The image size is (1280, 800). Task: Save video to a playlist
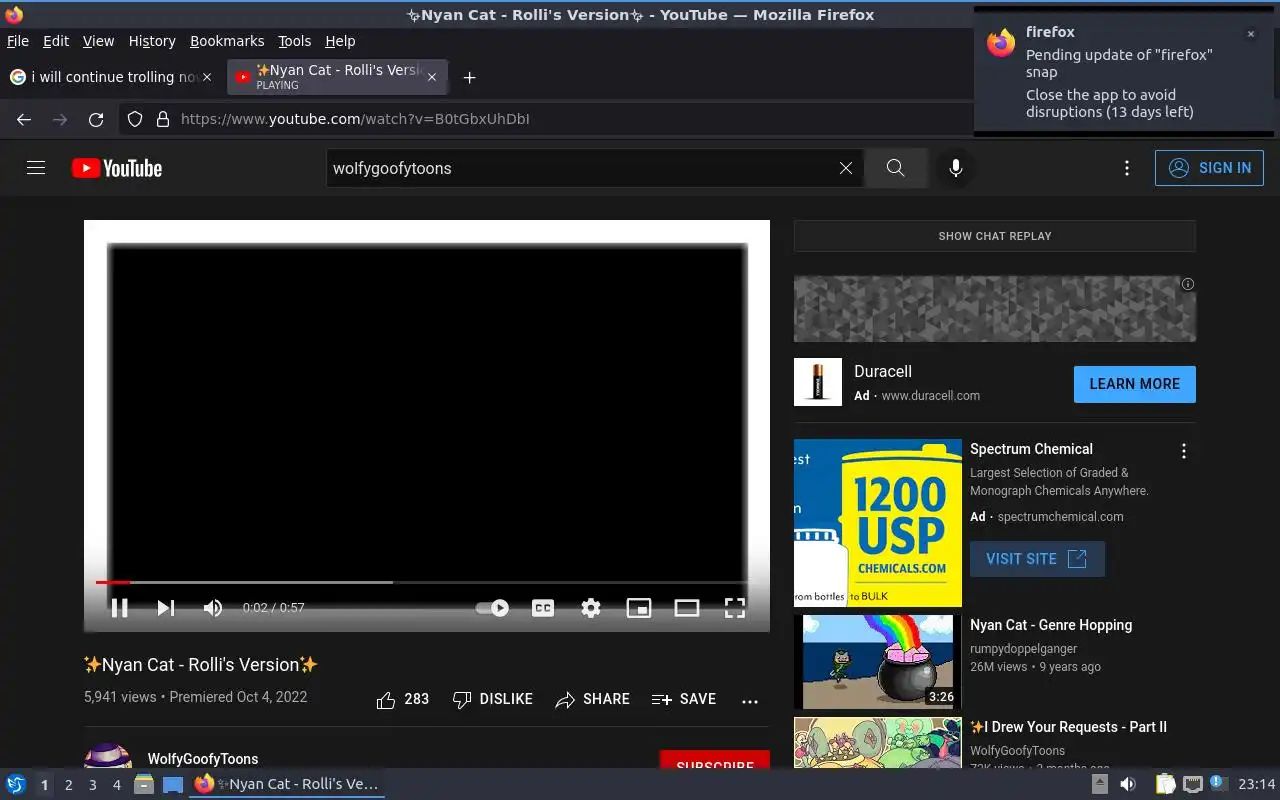684,700
